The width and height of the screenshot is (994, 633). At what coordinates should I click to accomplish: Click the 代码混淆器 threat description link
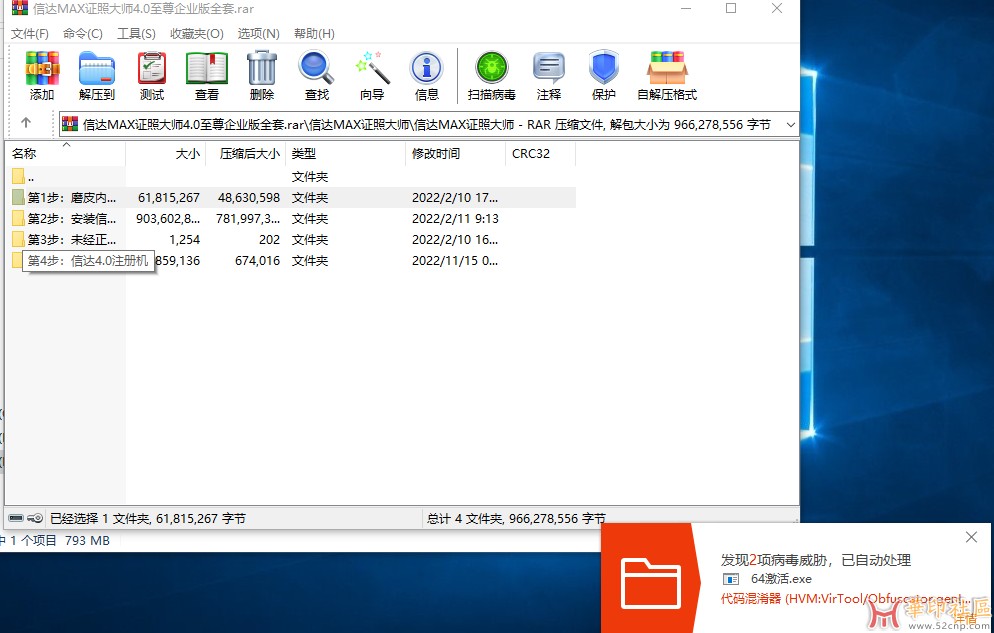[x=846, y=598]
